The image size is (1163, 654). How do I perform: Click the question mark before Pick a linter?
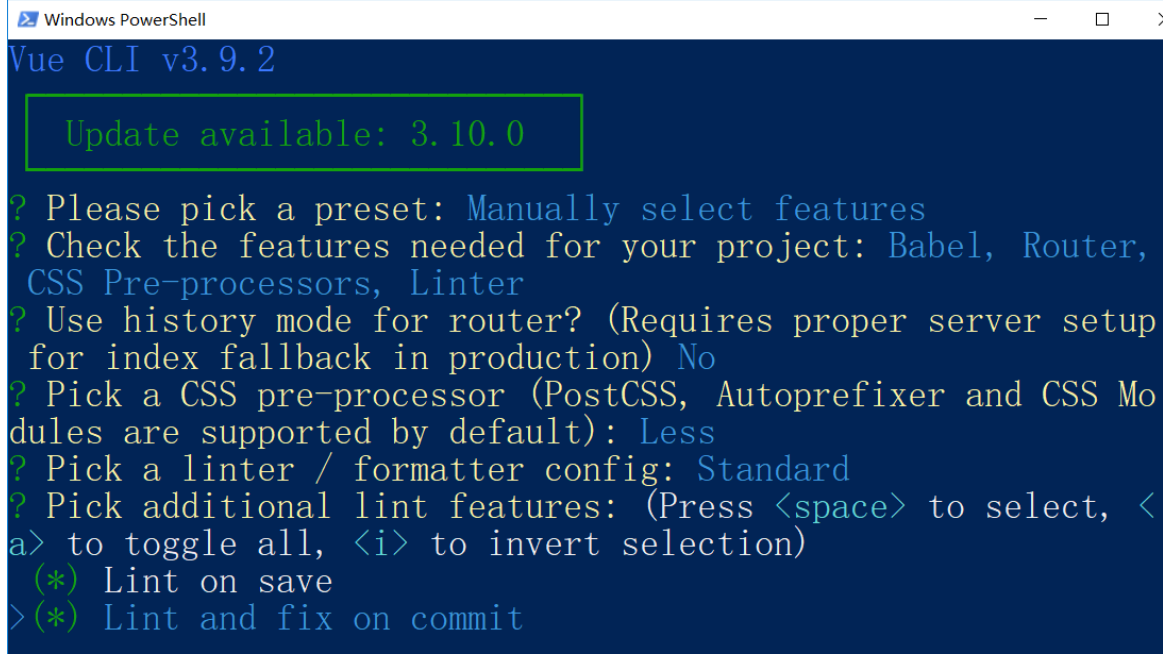[x=19, y=469]
